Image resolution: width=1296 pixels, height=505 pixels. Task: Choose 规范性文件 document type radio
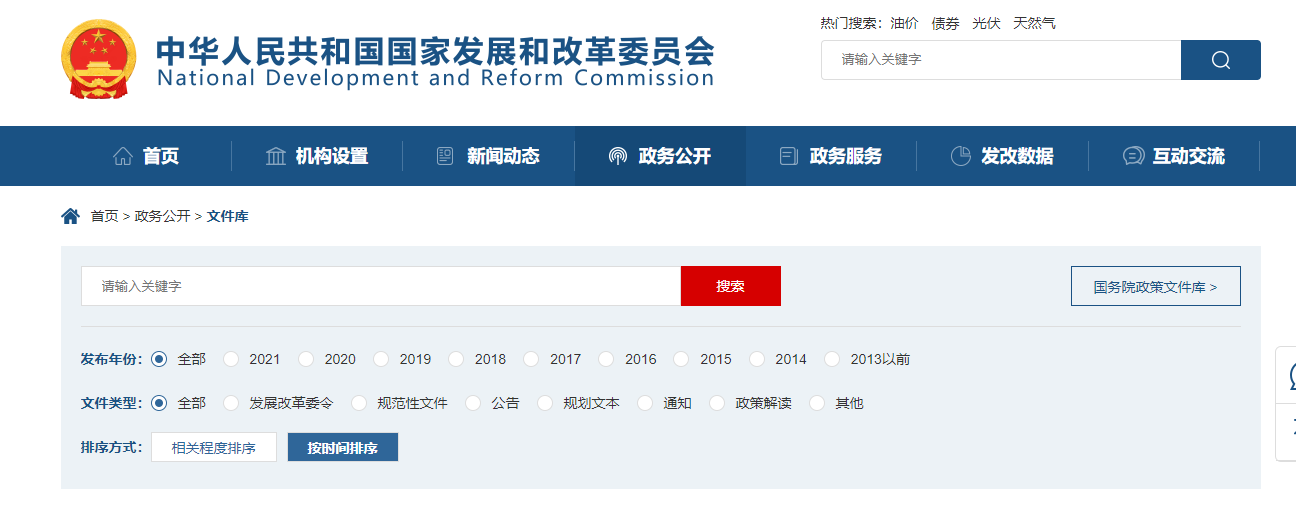click(359, 403)
